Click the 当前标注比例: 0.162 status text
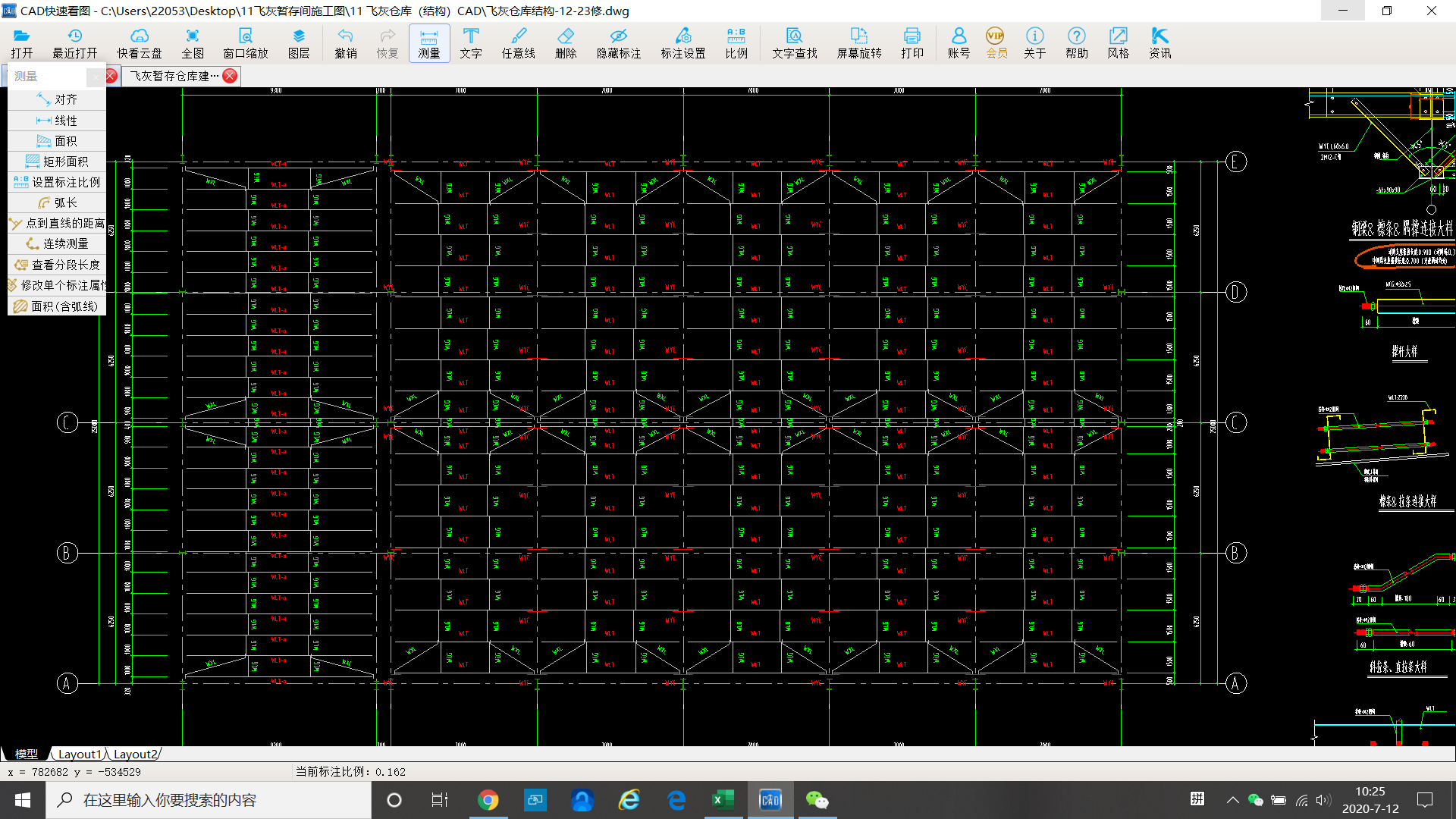Screen dimensions: 1456x819 (x=350, y=772)
